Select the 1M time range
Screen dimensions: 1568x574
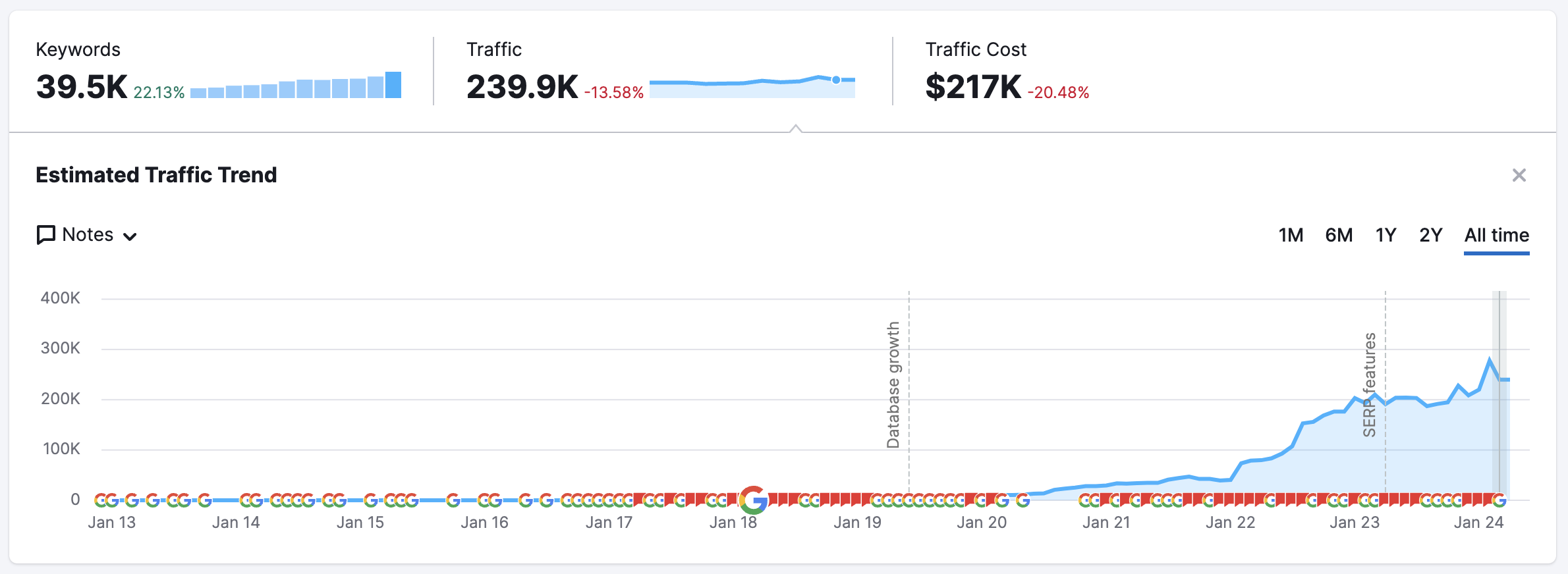tap(1291, 235)
